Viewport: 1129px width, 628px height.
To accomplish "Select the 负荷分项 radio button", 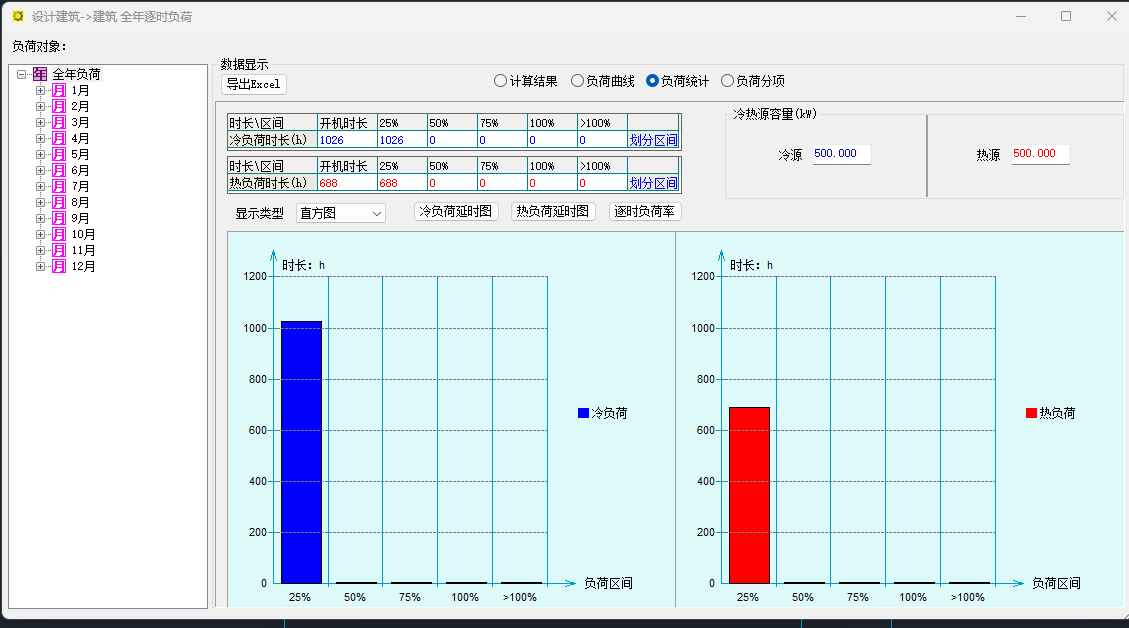I will point(727,81).
